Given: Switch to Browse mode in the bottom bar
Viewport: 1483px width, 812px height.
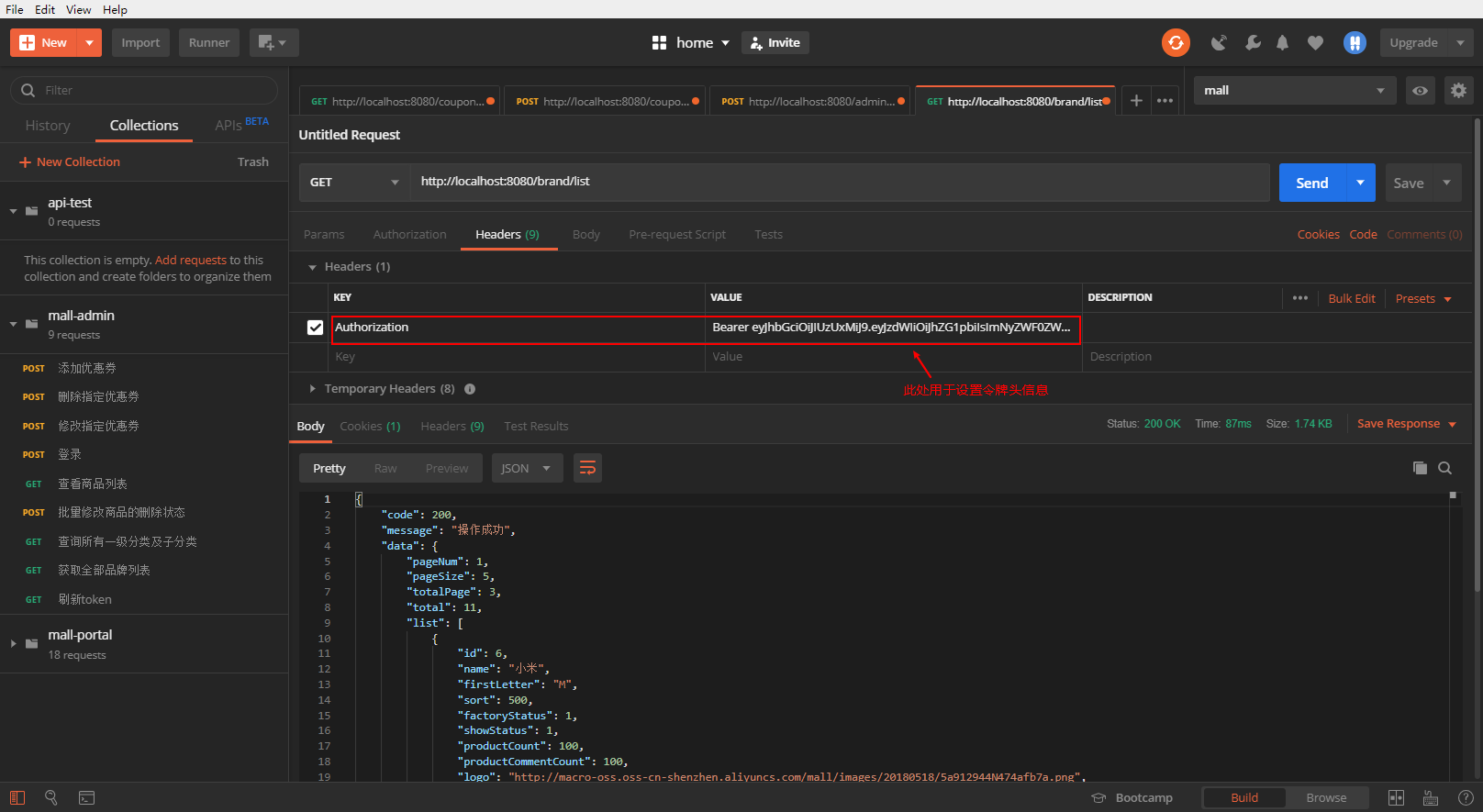Looking at the screenshot, I should (1325, 797).
